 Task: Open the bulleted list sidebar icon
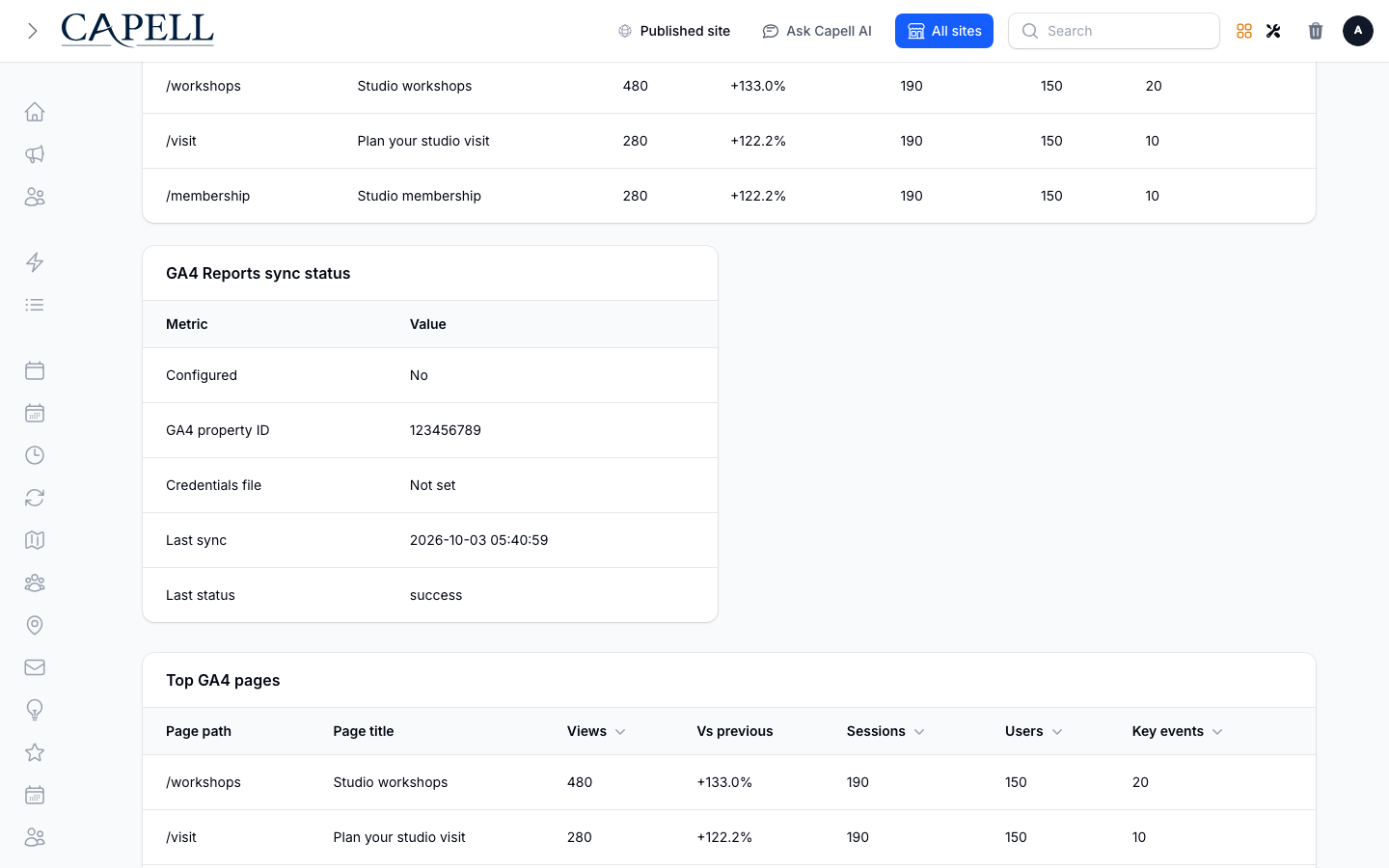pyautogui.click(x=35, y=305)
